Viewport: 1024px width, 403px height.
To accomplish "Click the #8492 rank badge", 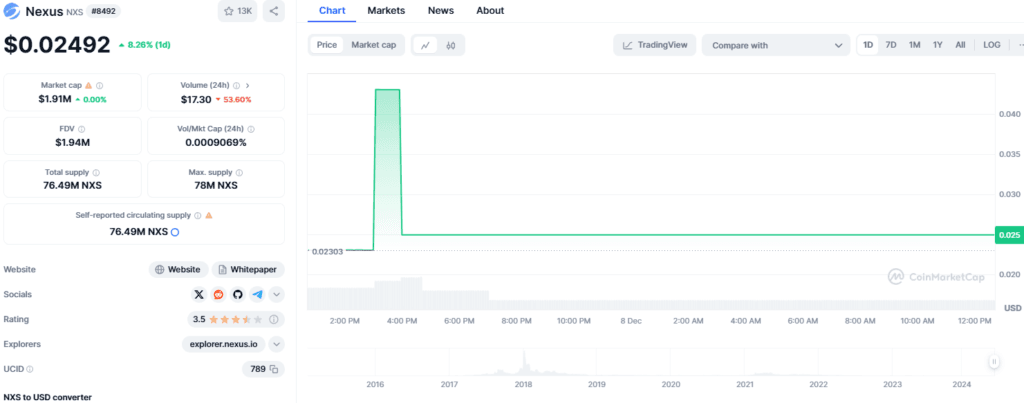I will tap(103, 11).
